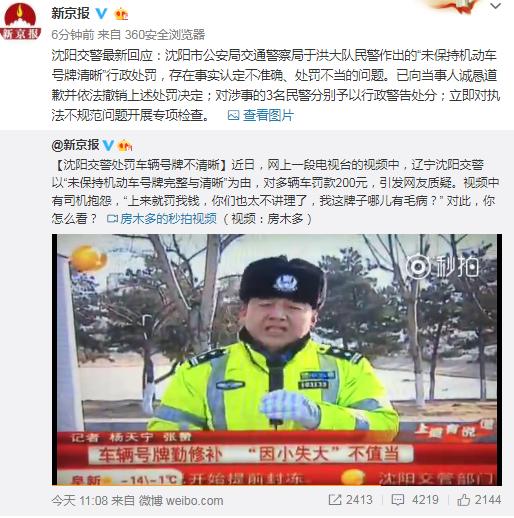Image resolution: width=514 pixels, height=518 pixels.
Task: Open the 房木多的秒拍视频 video link
Action: click(x=168, y=219)
